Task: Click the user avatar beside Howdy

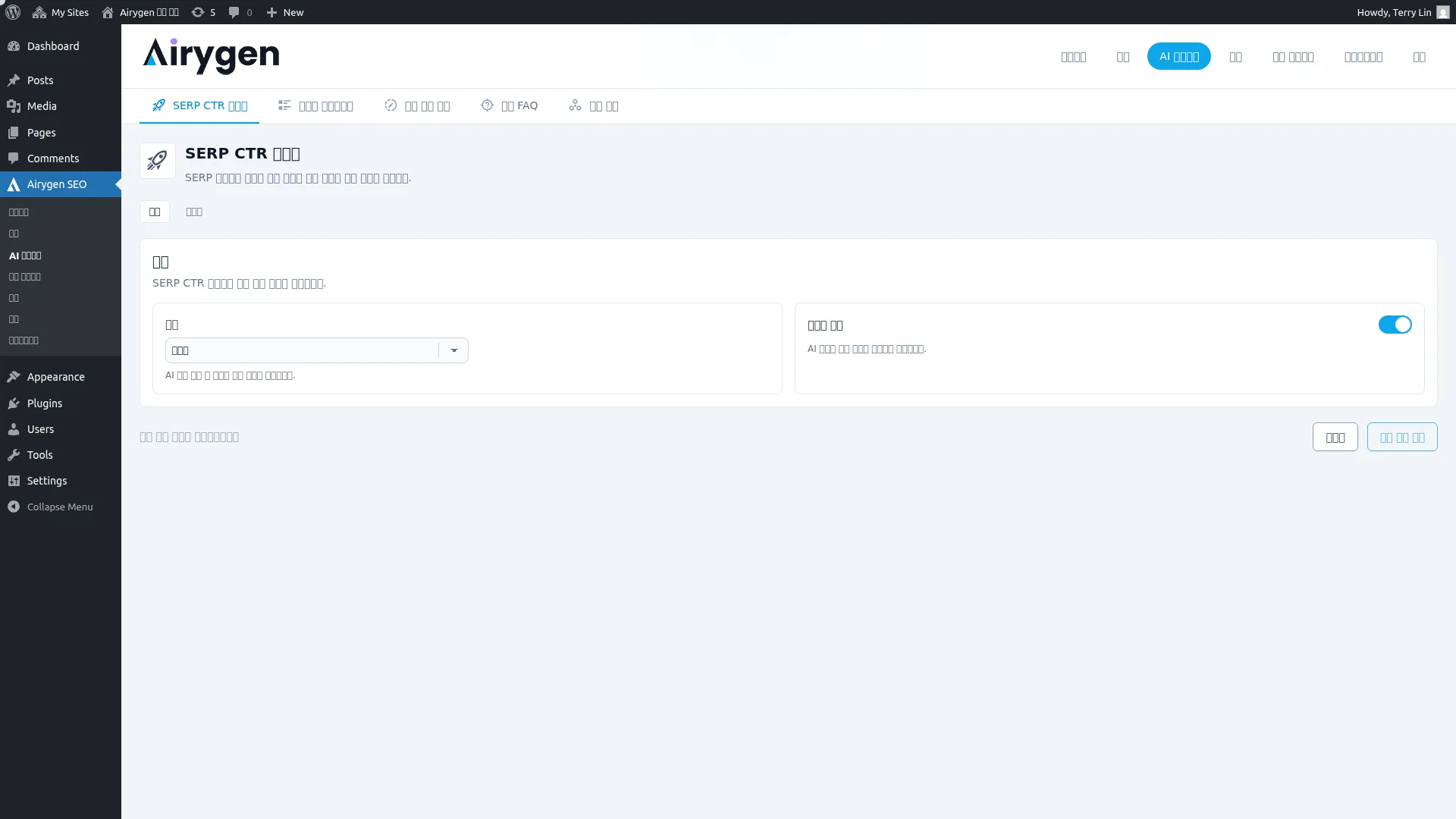Action: pyautogui.click(x=1443, y=12)
